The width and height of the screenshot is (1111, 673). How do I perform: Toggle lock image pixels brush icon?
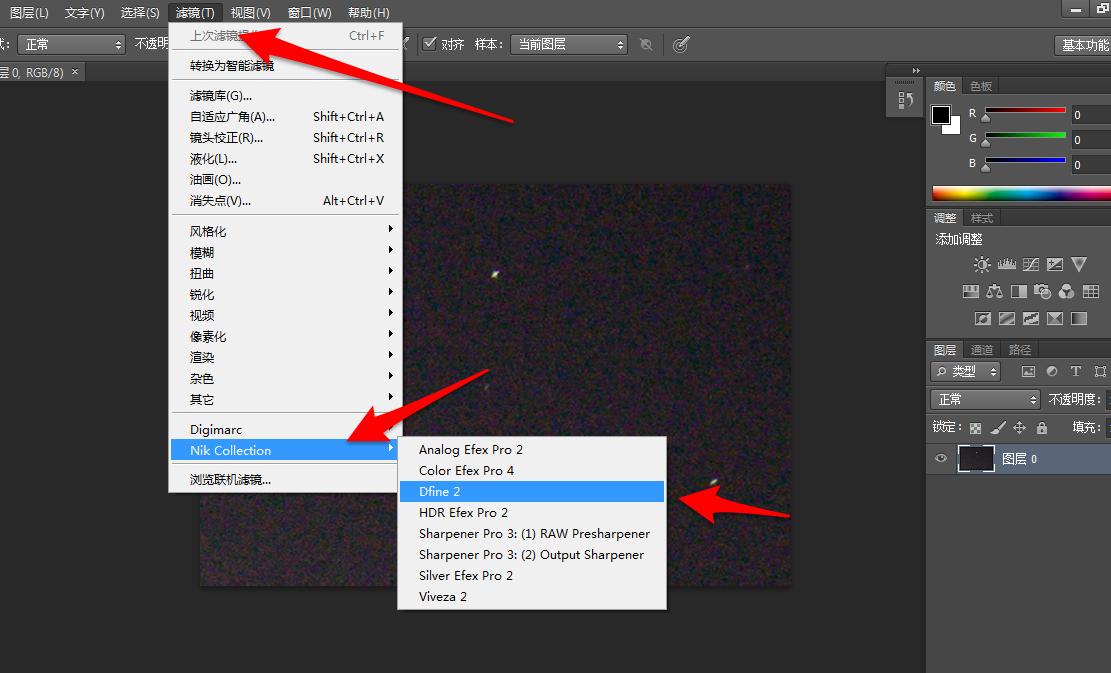click(998, 428)
